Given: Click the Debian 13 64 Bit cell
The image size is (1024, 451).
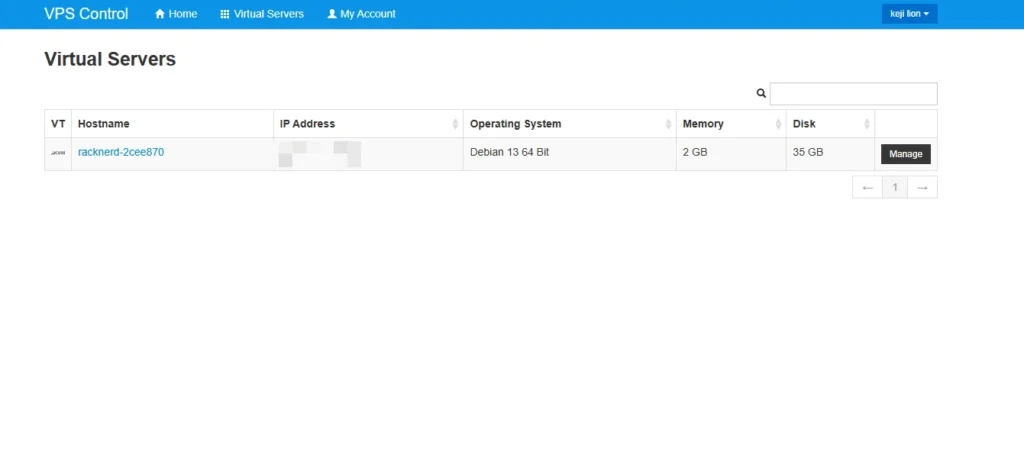Looking at the screenshot, I should point(510,153).
